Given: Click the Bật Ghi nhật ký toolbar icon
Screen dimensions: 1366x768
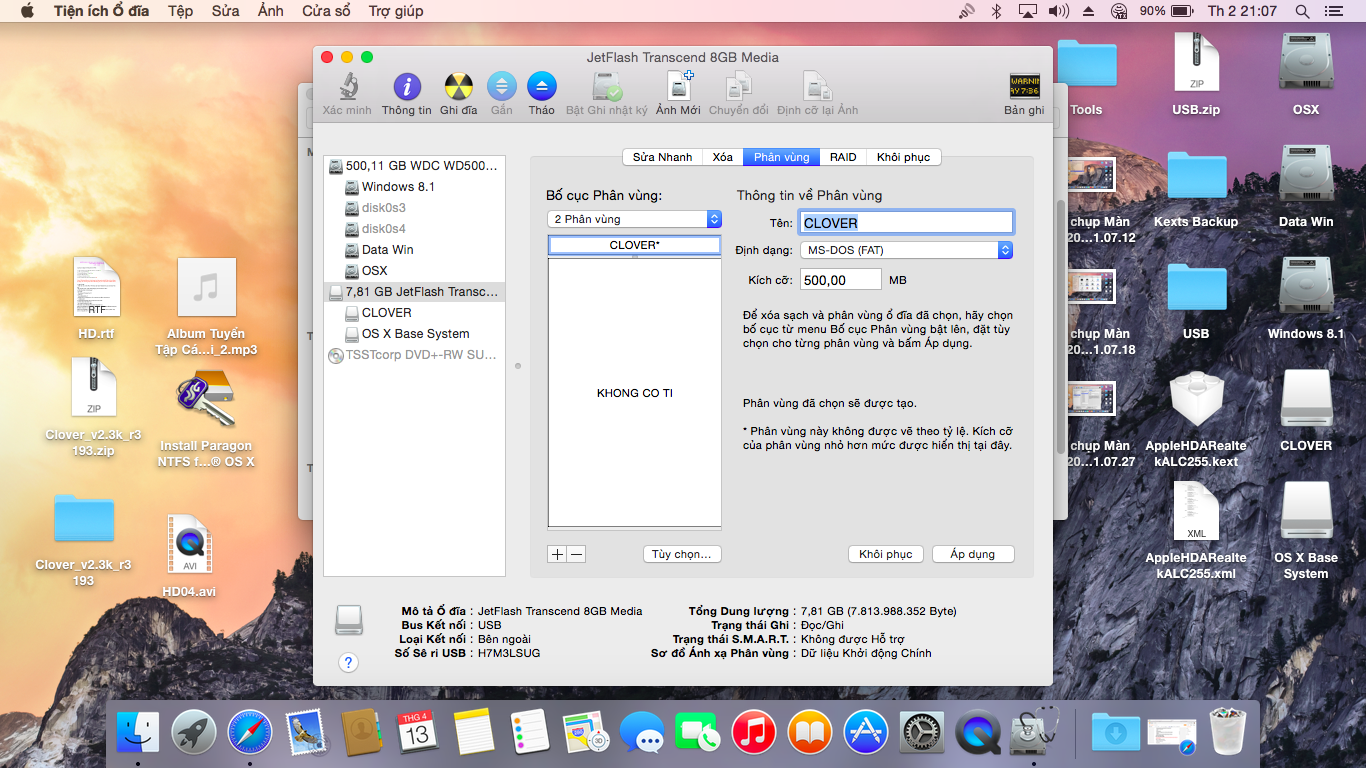Looking at the screenshot, I should click(x=607, y=87).
